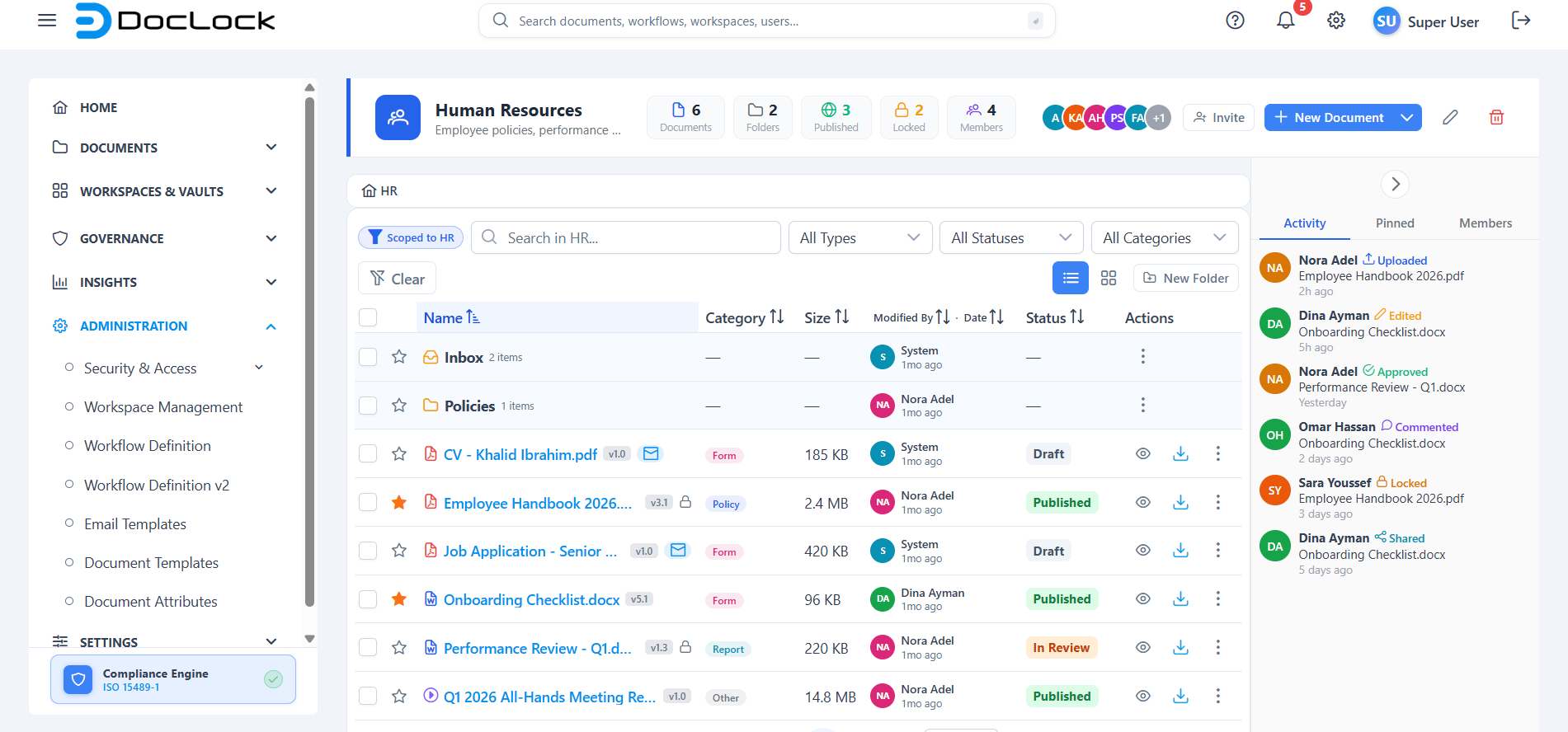Toggle the Scoped to HR filter chip
Viewport: 1568px width, 732px height.
pyautogui.click(x=411, y=237)
